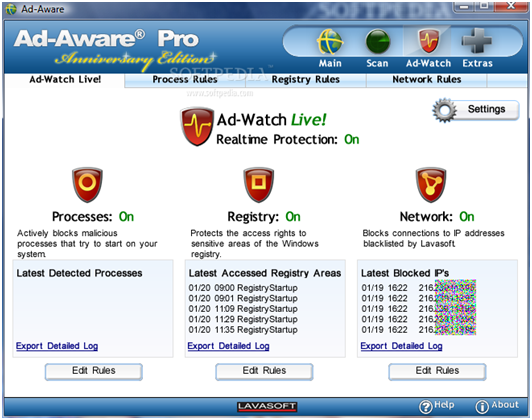This screenshot has width=532, height=420.
Task: Open Settings with the gear button
Action: coord(476,110)
